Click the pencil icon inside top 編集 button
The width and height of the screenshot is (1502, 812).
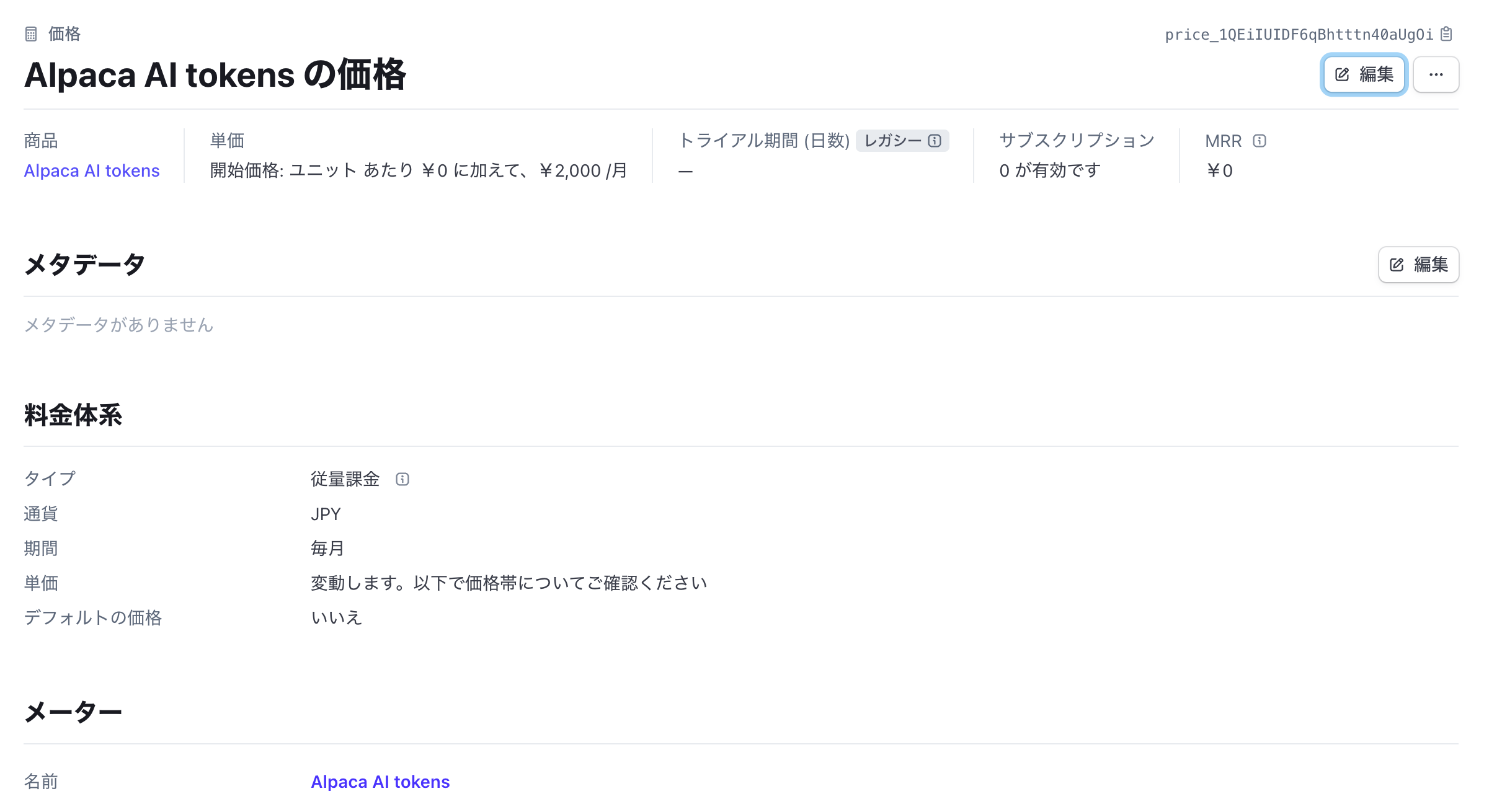[x=1343, y=74]
